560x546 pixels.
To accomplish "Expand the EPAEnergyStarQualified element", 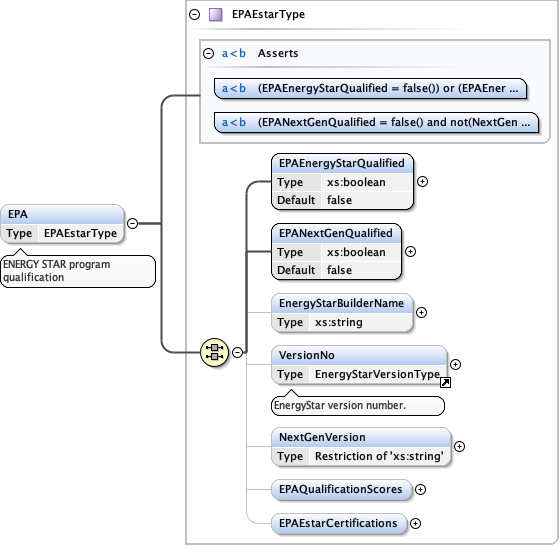I will click(x=422, y=181).
